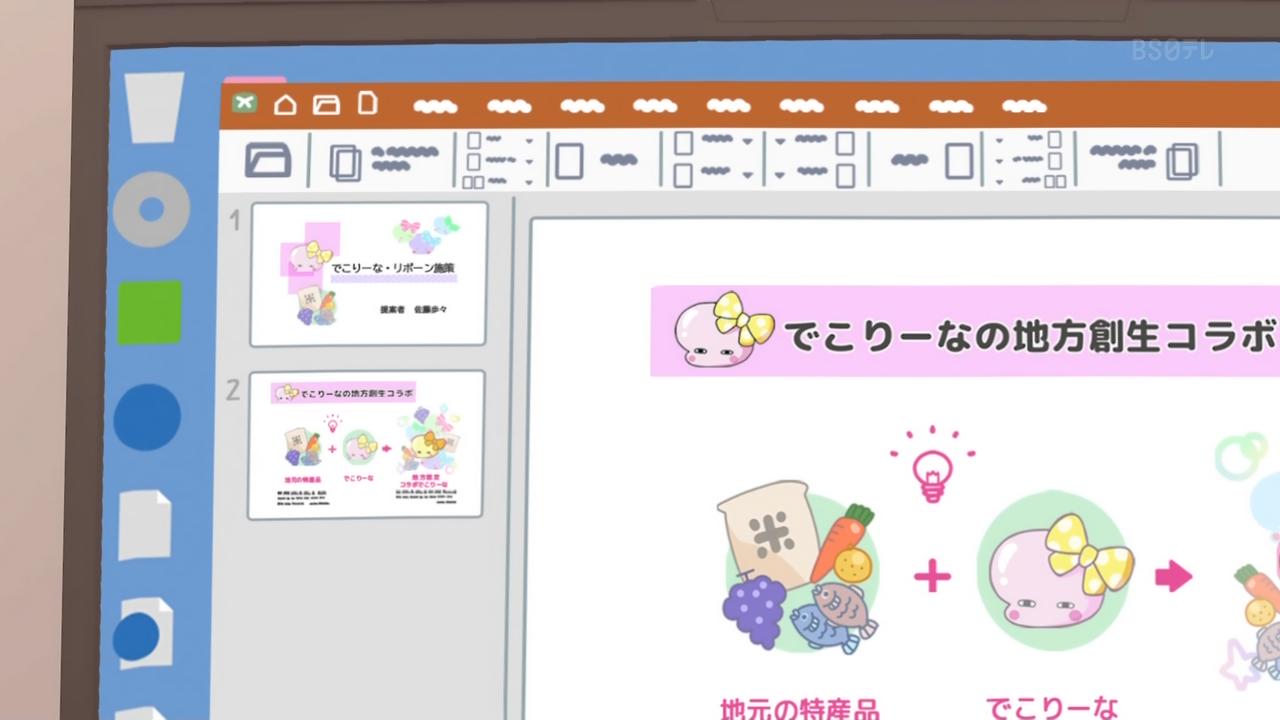Screen dimensions: 1280x720
Task: Open the gray disc icon on the desktop
Action: point(151,210)
